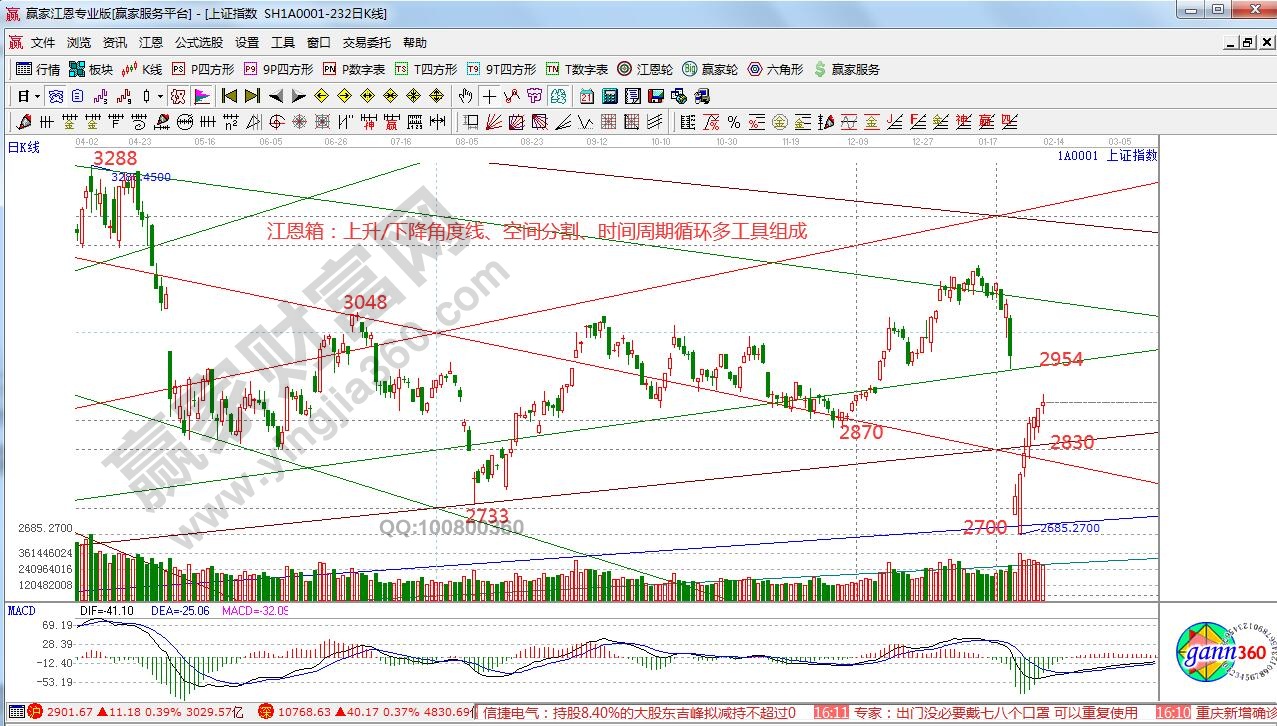
Task: Jump to first bar with green skip-back arrow
Action: (228, 96)
